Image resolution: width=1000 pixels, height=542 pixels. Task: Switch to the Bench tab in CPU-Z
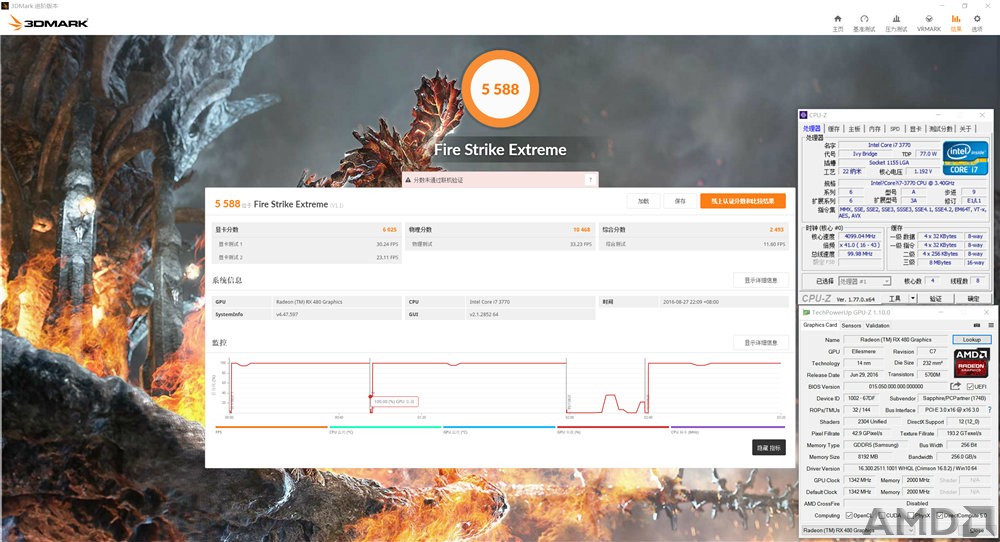click(x=941, y=129)
